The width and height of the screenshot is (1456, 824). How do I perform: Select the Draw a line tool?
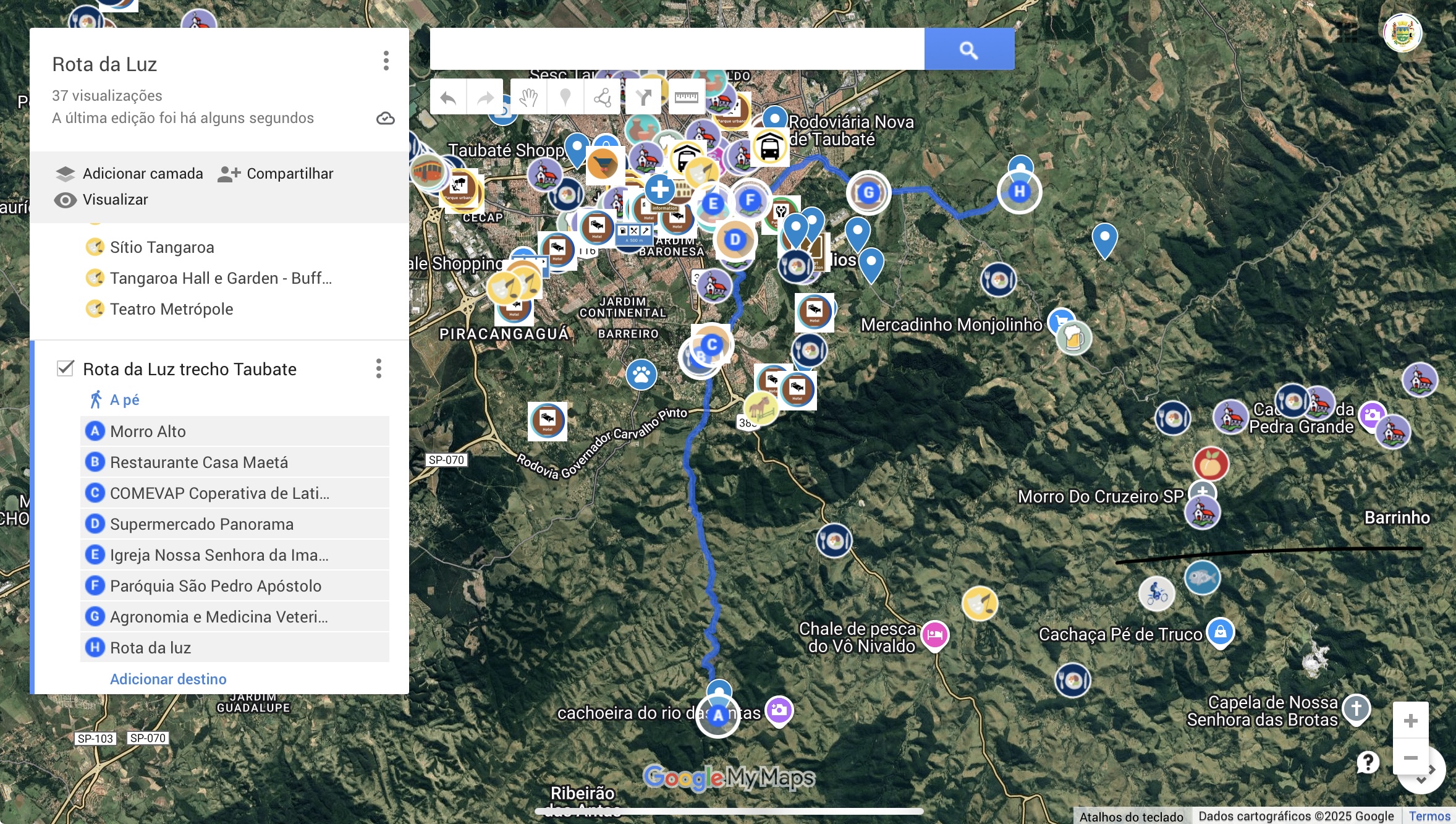tap(602, 97)
